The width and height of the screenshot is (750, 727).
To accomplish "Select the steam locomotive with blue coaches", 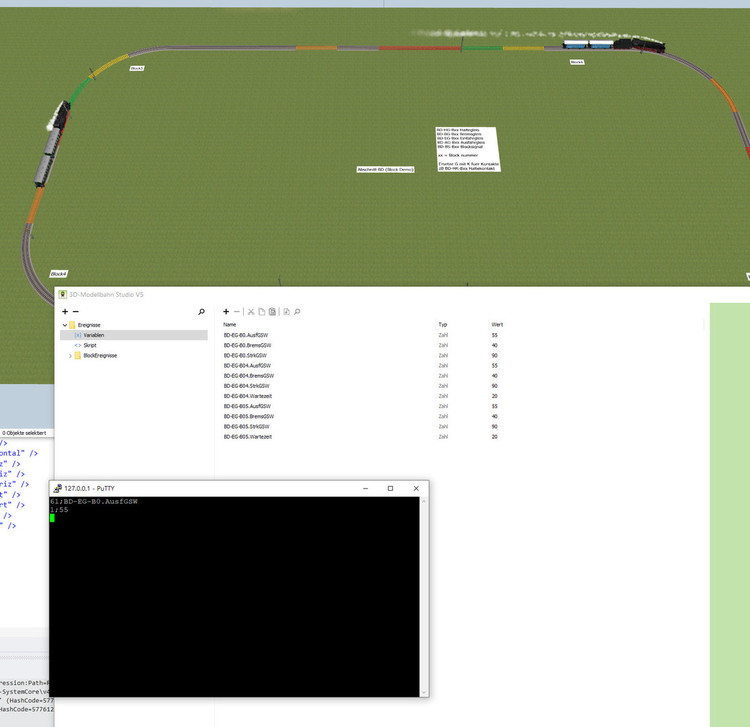I will 614,44.
